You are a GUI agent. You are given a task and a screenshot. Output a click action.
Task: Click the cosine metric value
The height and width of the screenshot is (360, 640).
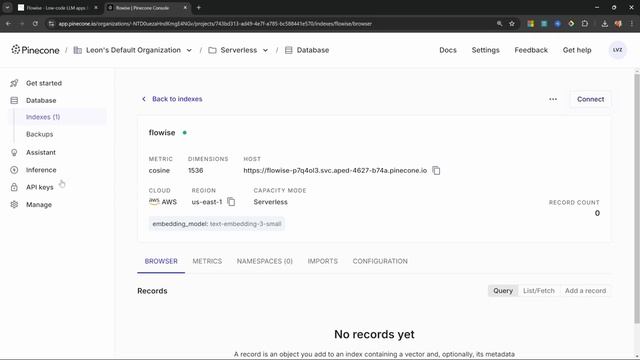[159, 171]
